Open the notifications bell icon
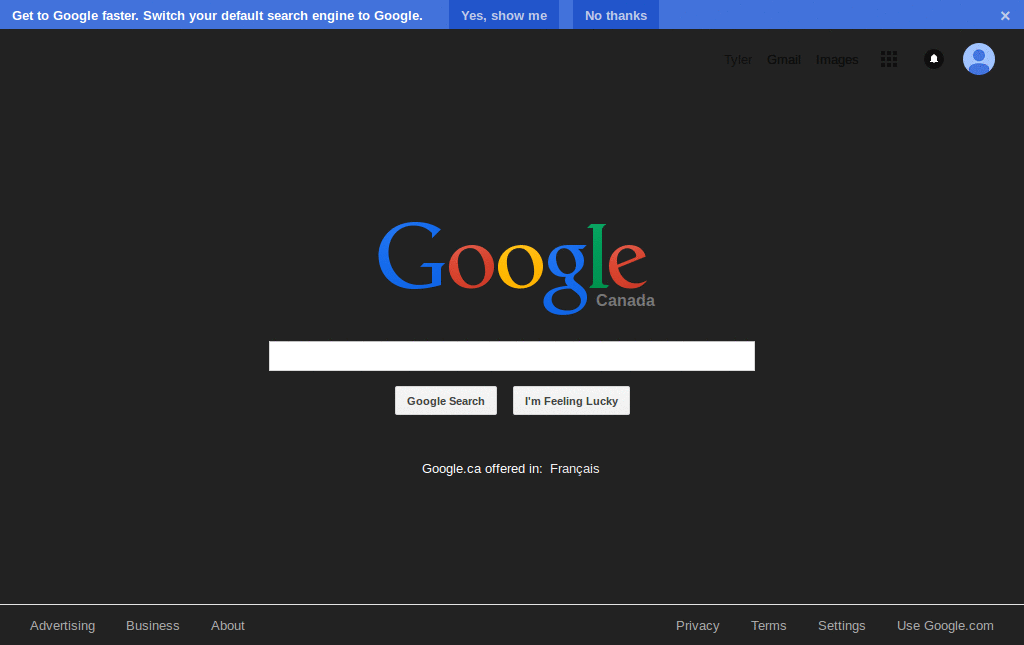 pos(934,59)
